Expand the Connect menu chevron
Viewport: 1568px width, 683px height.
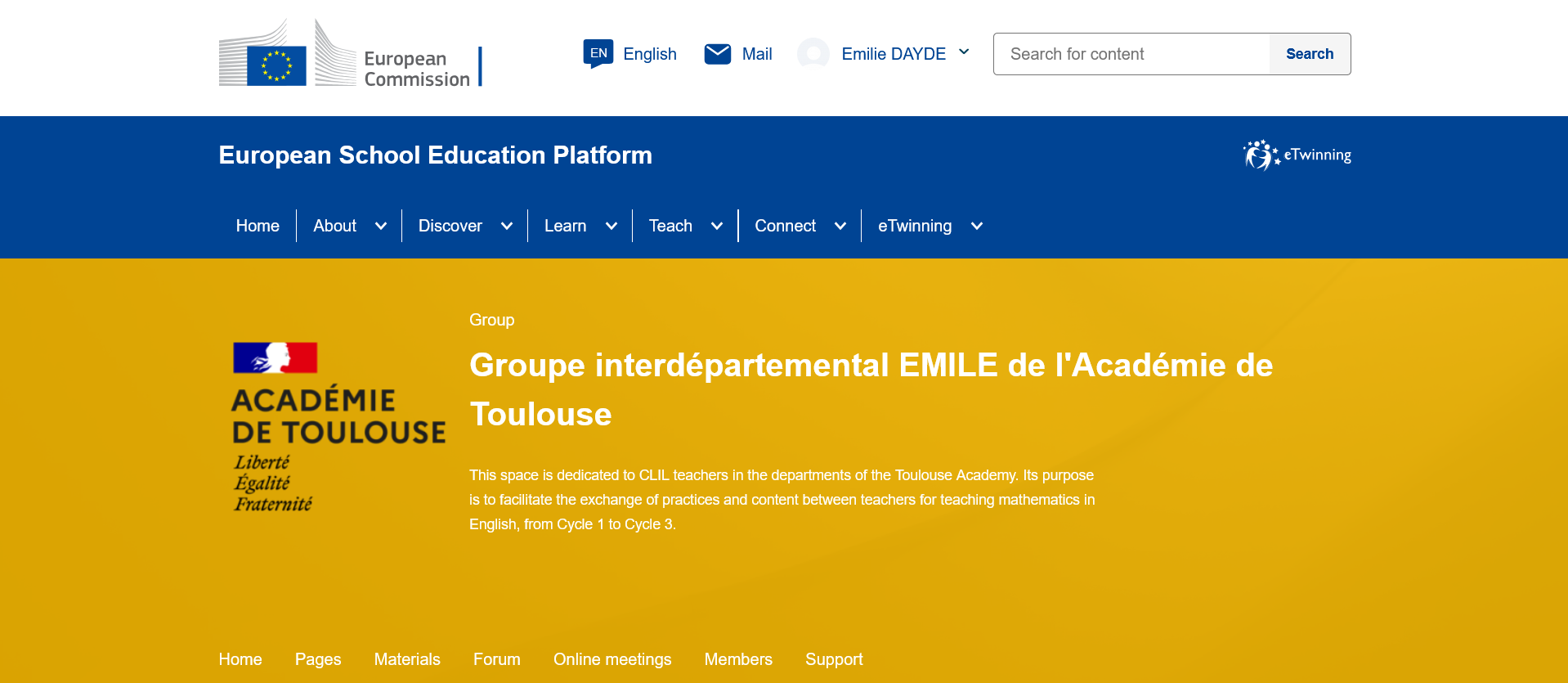840,226
